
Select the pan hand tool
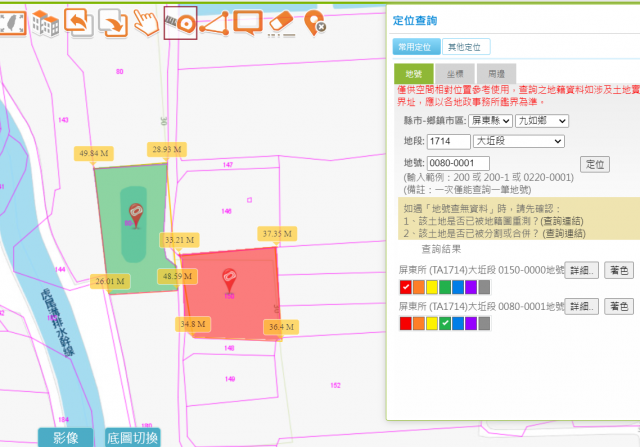147,22
